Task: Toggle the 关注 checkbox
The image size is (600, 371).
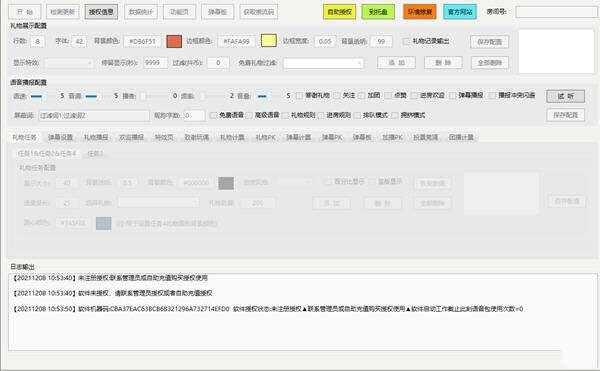Action: pyautogui.click(x=336, y=96)
